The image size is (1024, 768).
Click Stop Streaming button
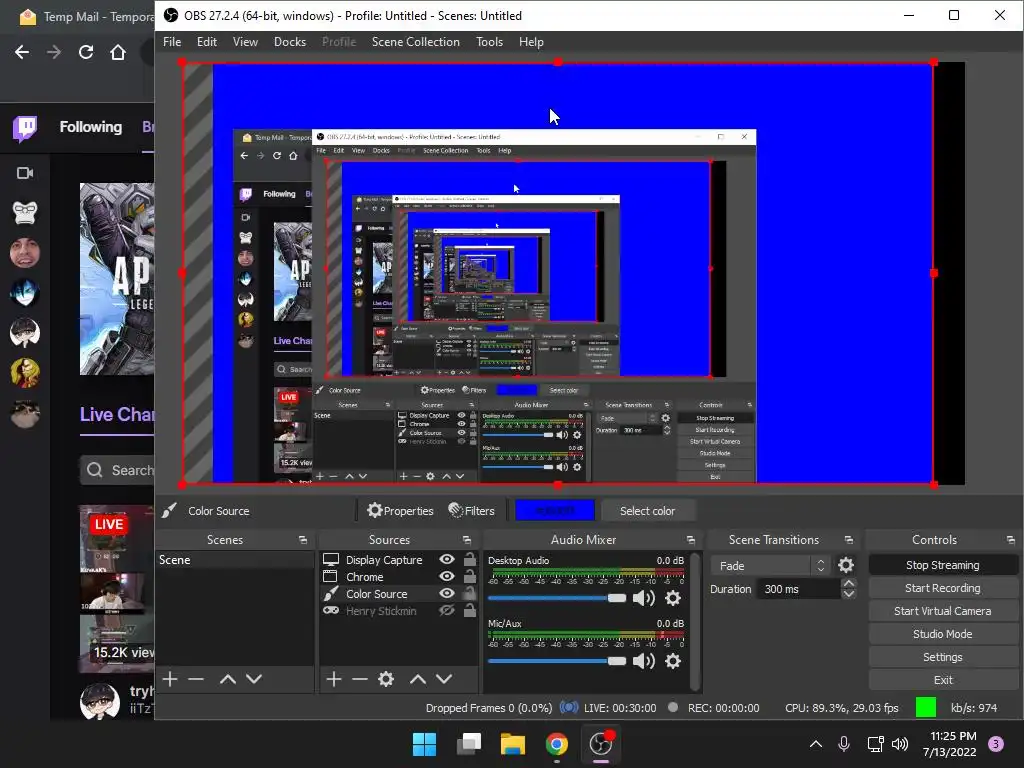[x=942, y=565]
